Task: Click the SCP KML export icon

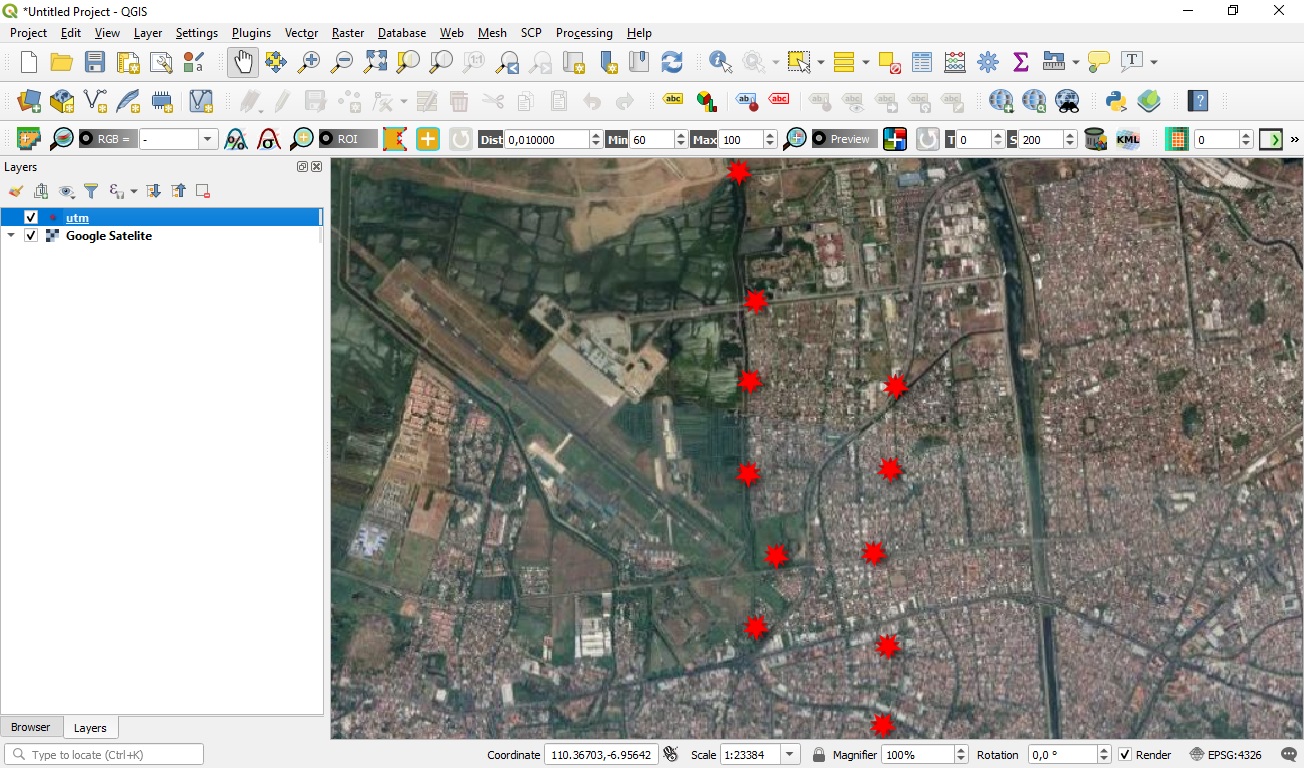Action: click(1128, 140)
